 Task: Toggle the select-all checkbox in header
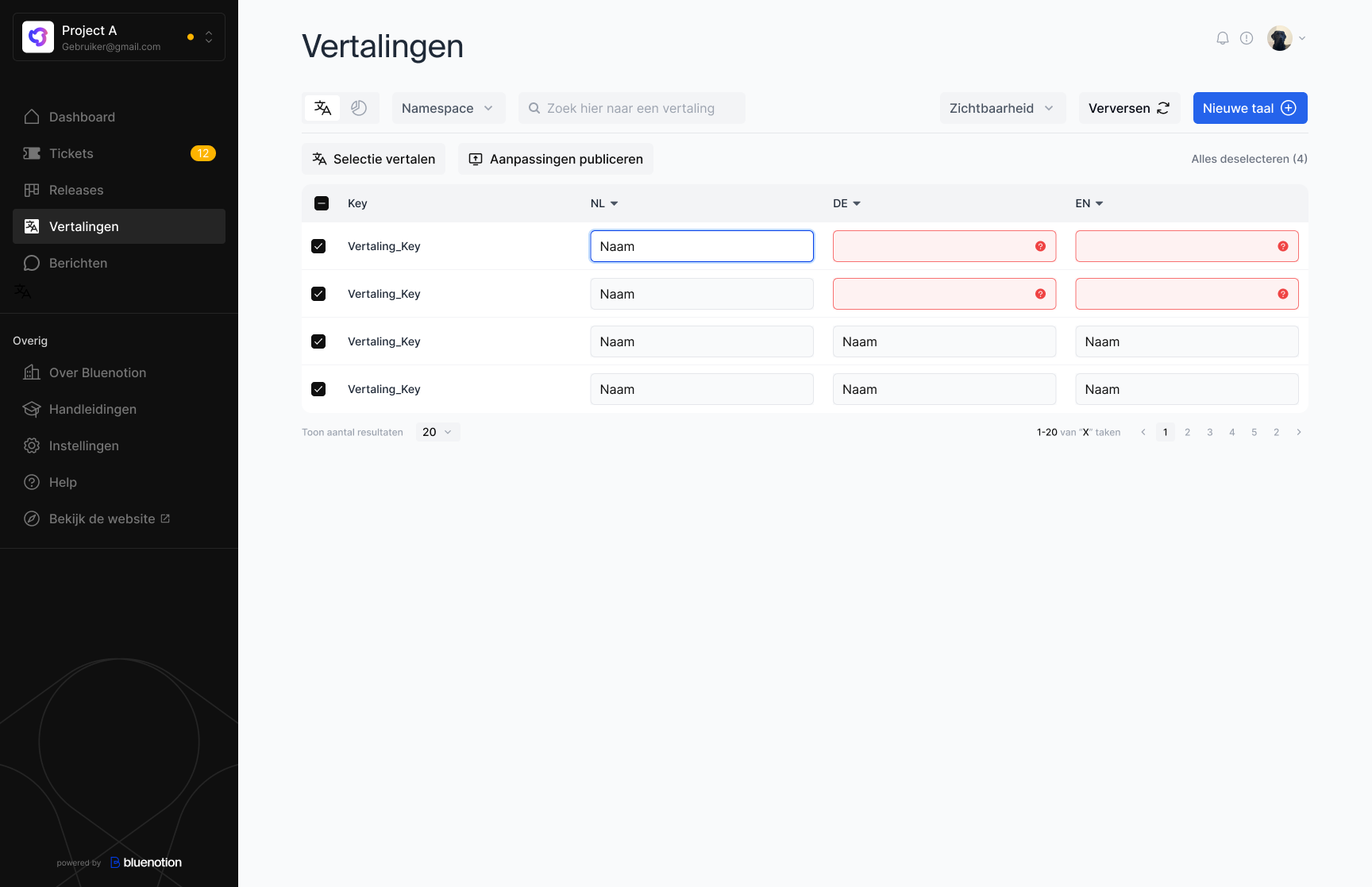tap(322, 203)
